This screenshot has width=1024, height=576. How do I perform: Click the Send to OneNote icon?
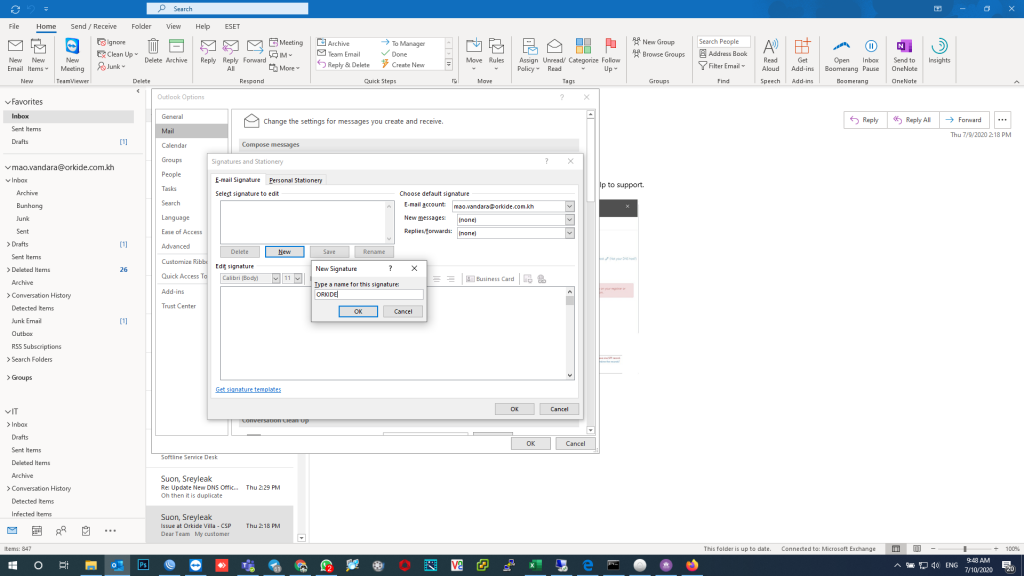point(904,52)
